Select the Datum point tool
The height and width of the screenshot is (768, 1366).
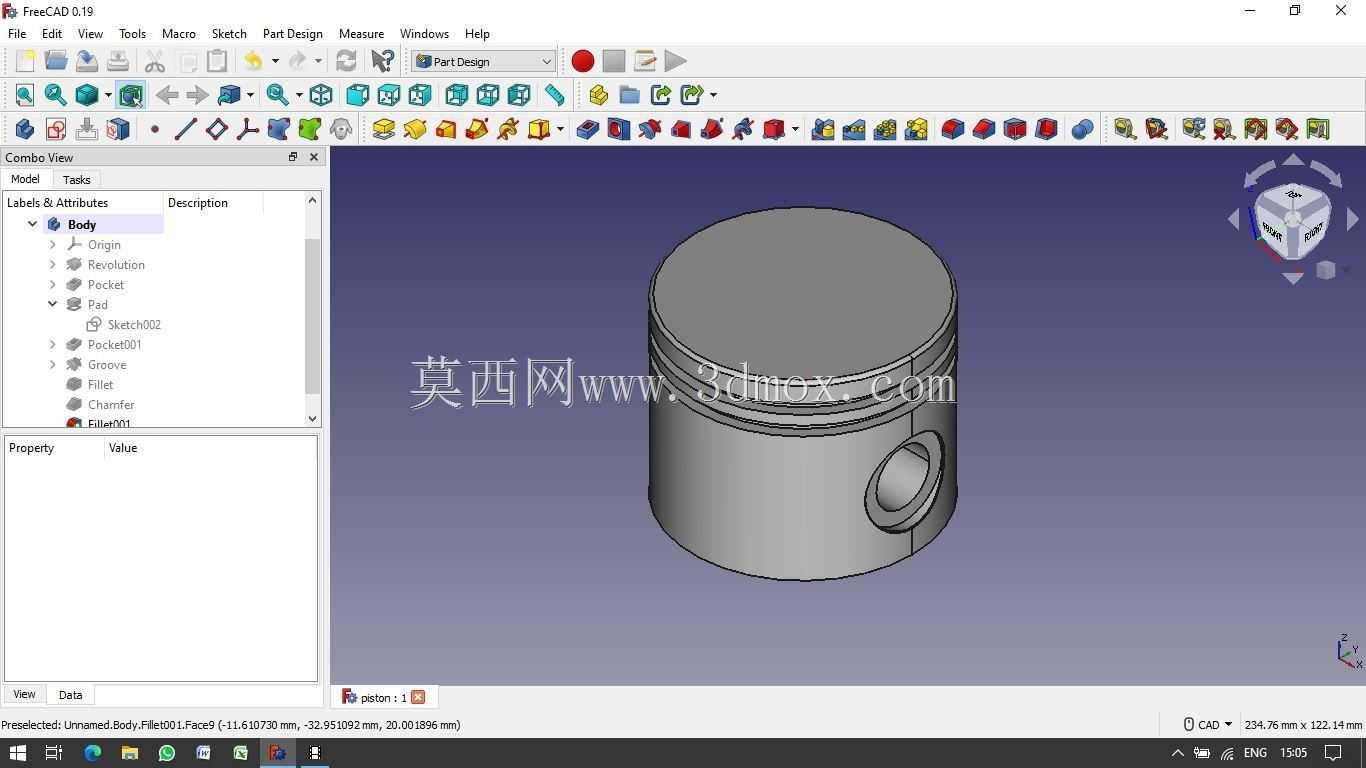pos(154,129)
